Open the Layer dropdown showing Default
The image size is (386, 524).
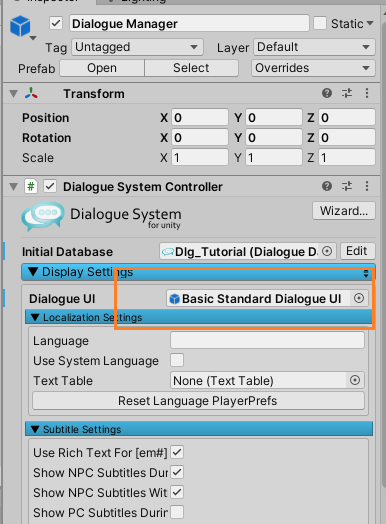pos(314,47)
